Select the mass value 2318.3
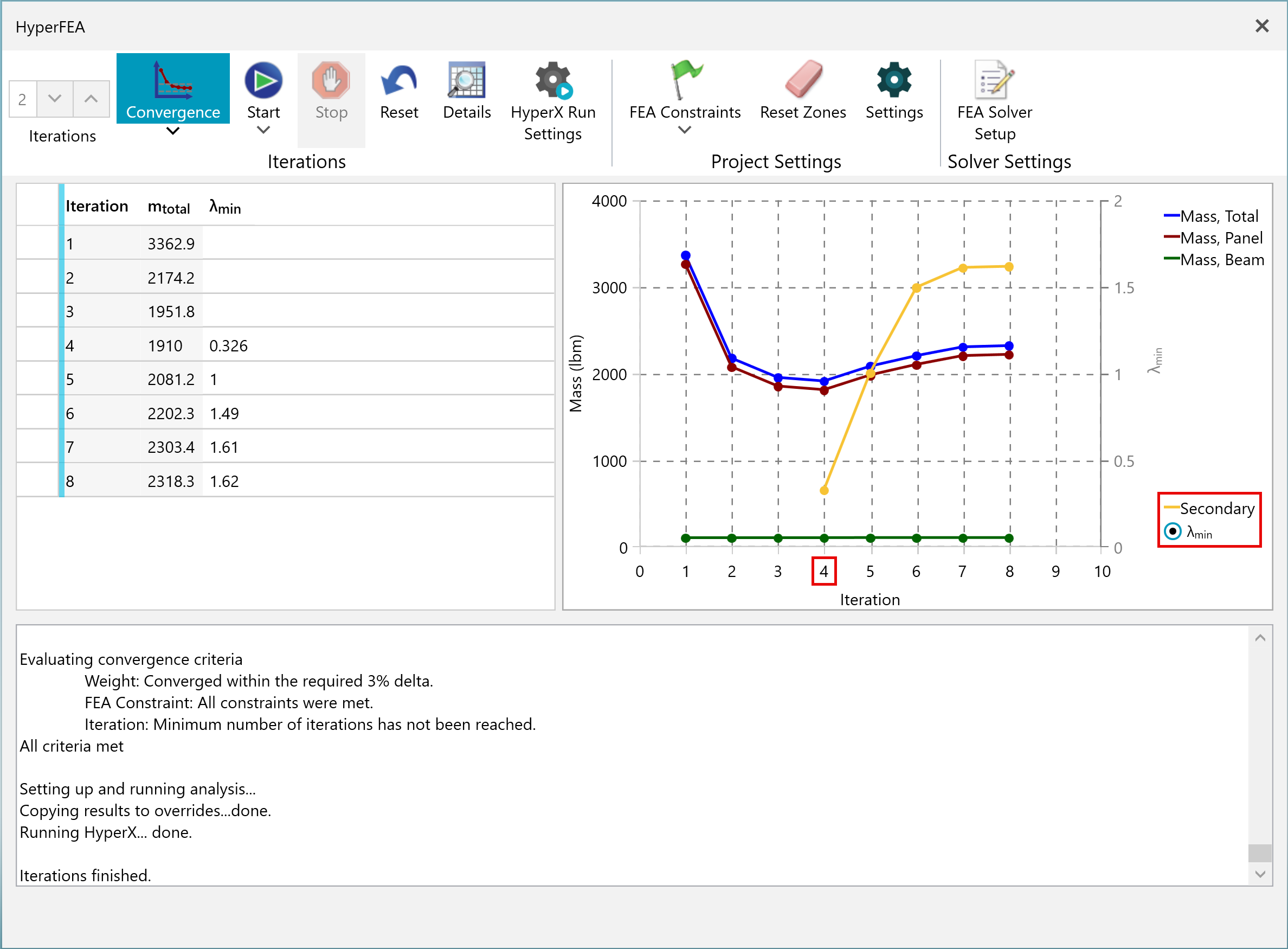 pyautogui.click(x=171, y=482)
